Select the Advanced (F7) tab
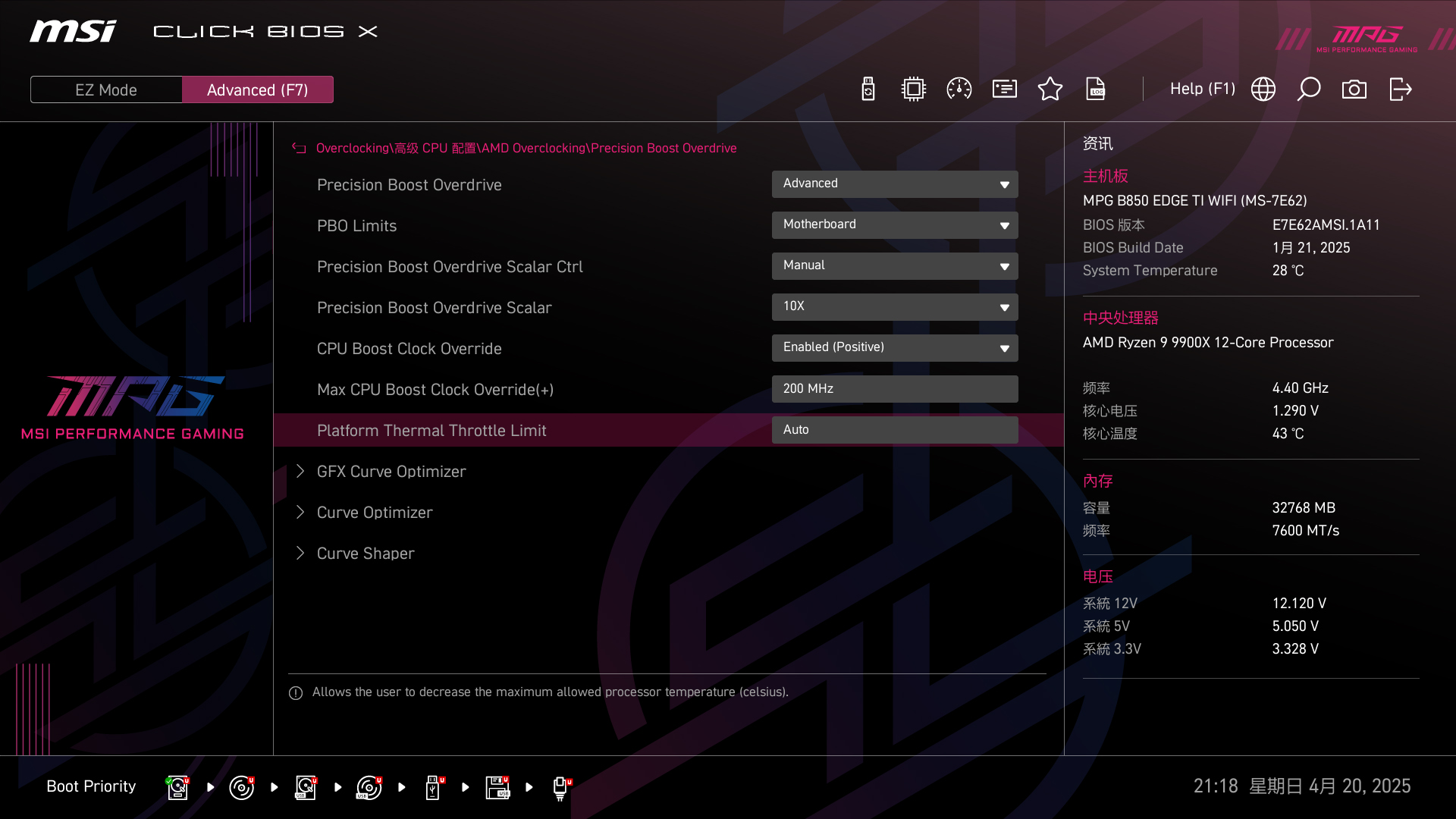The image size is (1456, 819). (x=258, y=89)
